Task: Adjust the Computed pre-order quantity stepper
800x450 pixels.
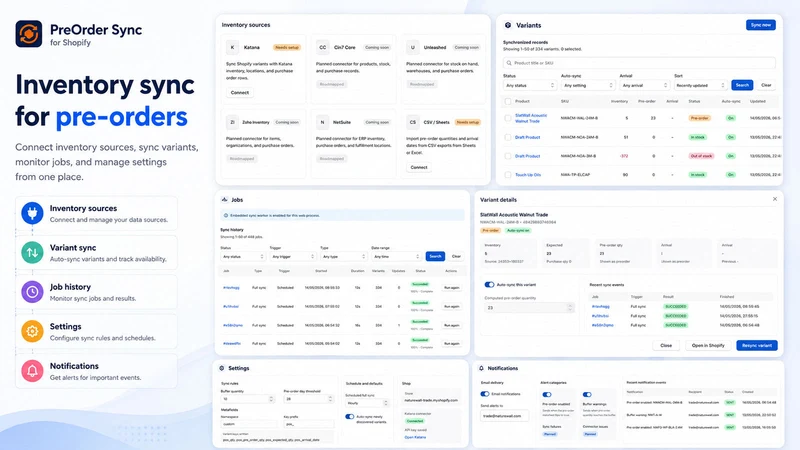Action: [x=570, y=308]
